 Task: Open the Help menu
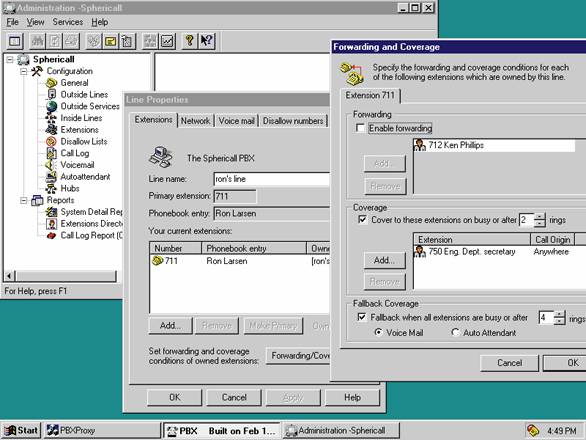coord(100,22)
